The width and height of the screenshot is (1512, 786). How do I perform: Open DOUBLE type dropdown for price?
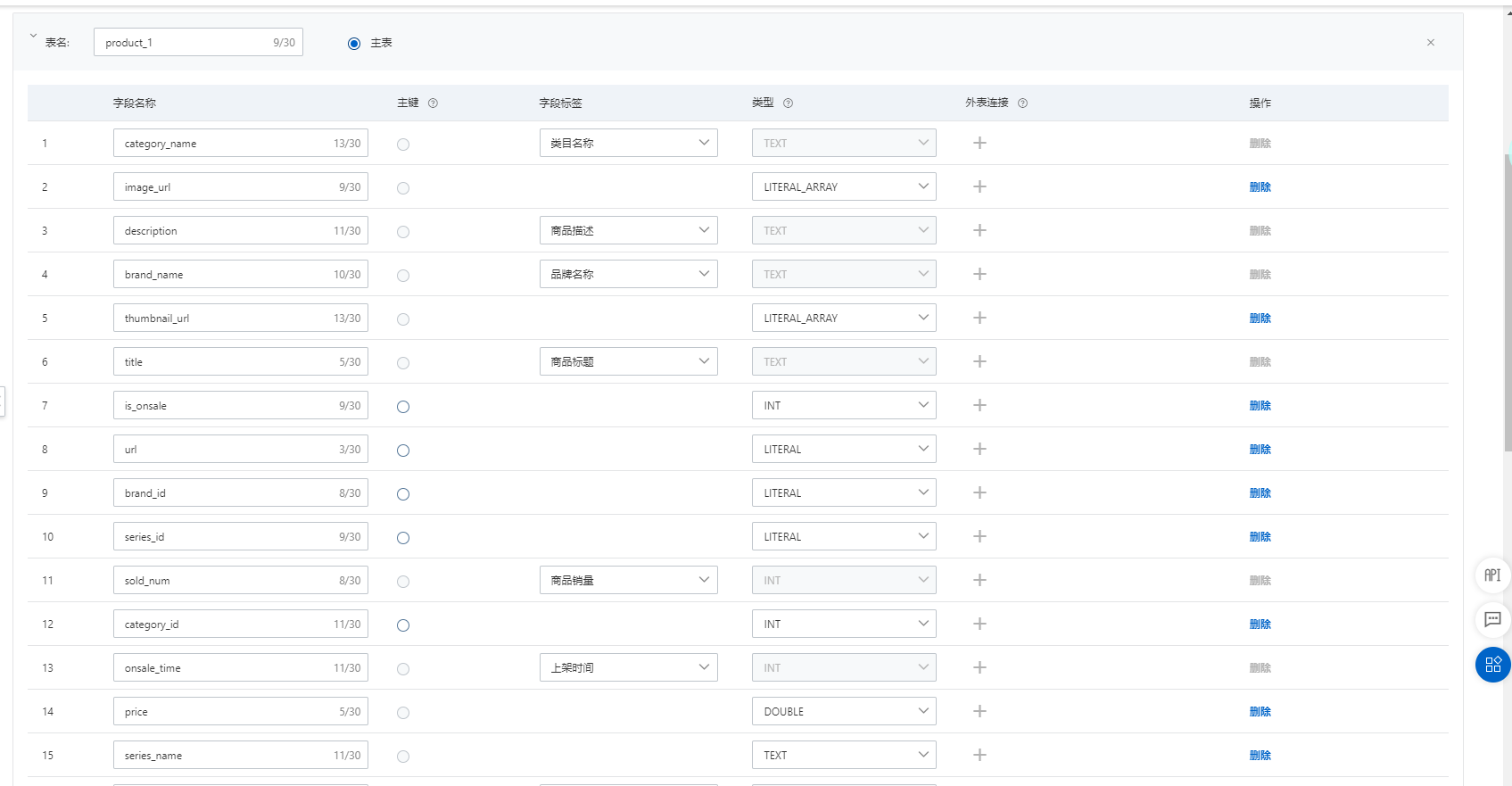coord(843,712)
